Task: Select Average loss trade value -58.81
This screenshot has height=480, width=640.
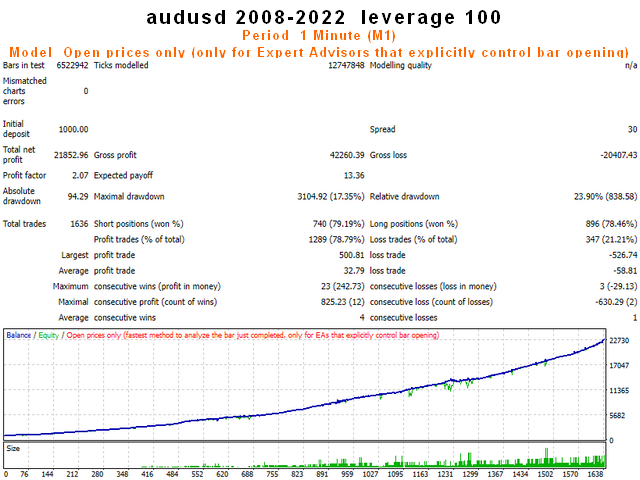Action: pyautogui.click(x=625, y=271)
